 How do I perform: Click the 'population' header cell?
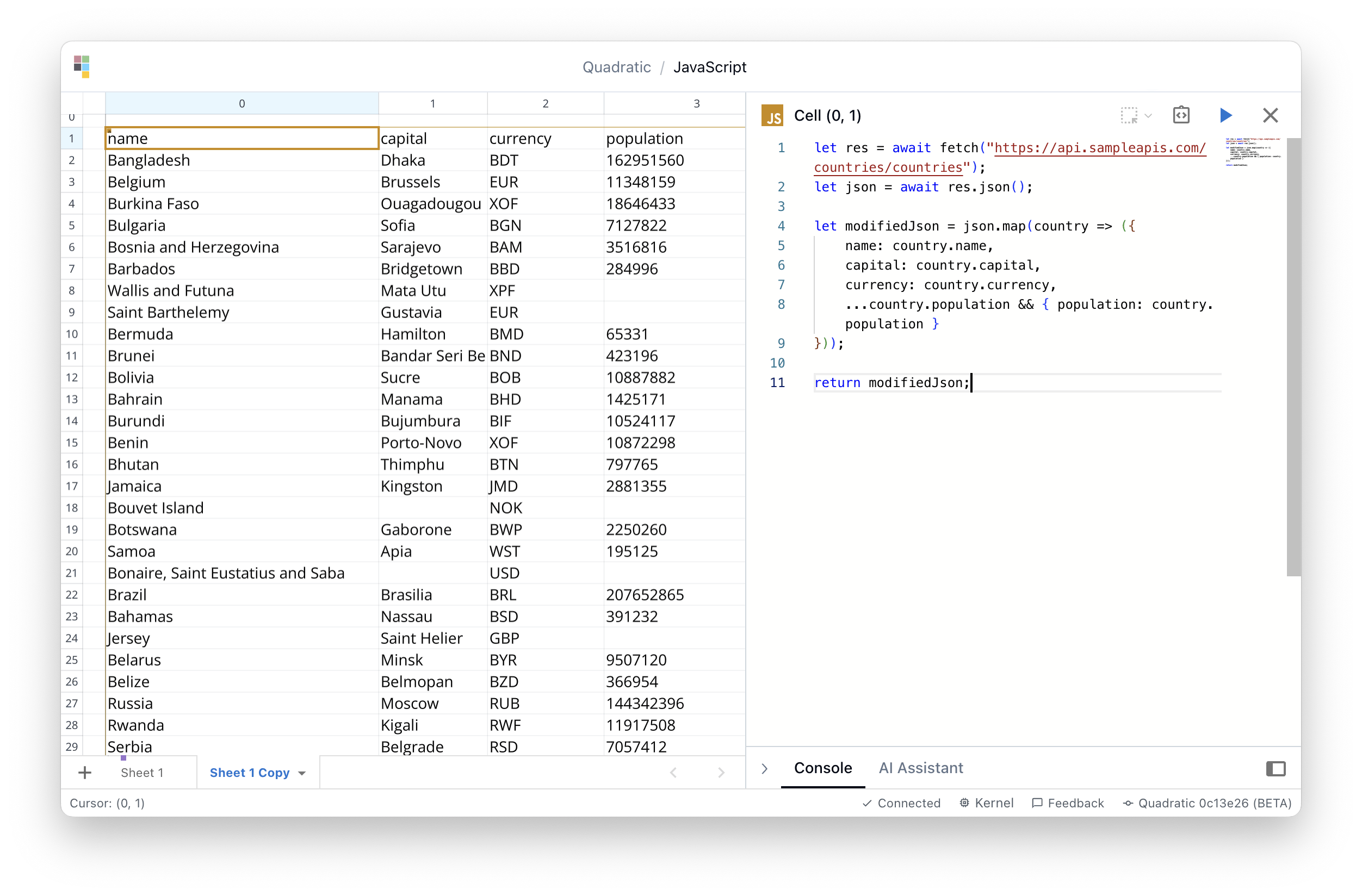(674, 139)
